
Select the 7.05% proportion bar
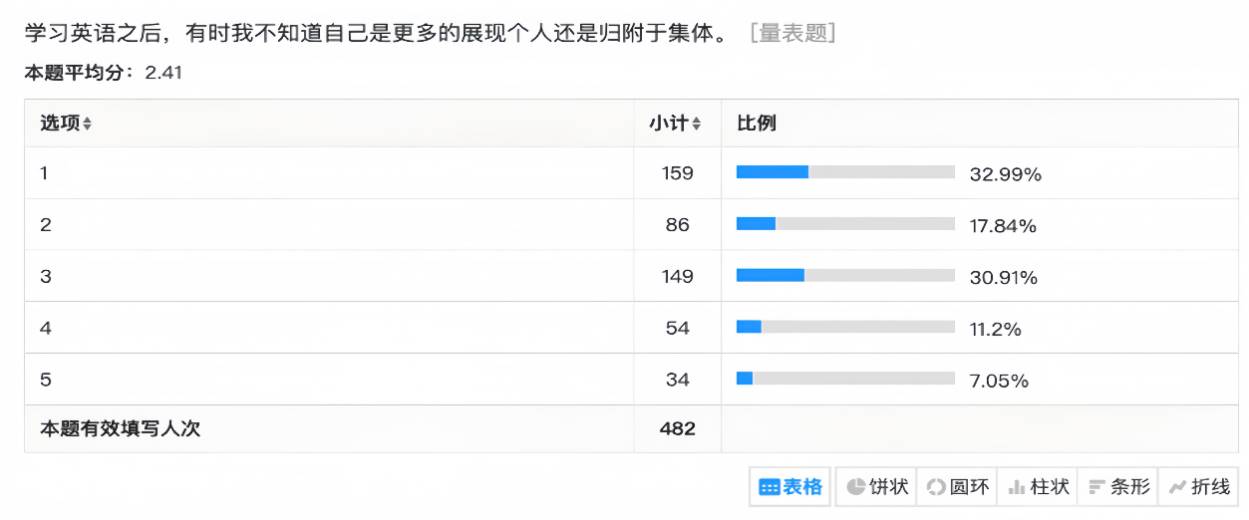[x=845, y=380]
